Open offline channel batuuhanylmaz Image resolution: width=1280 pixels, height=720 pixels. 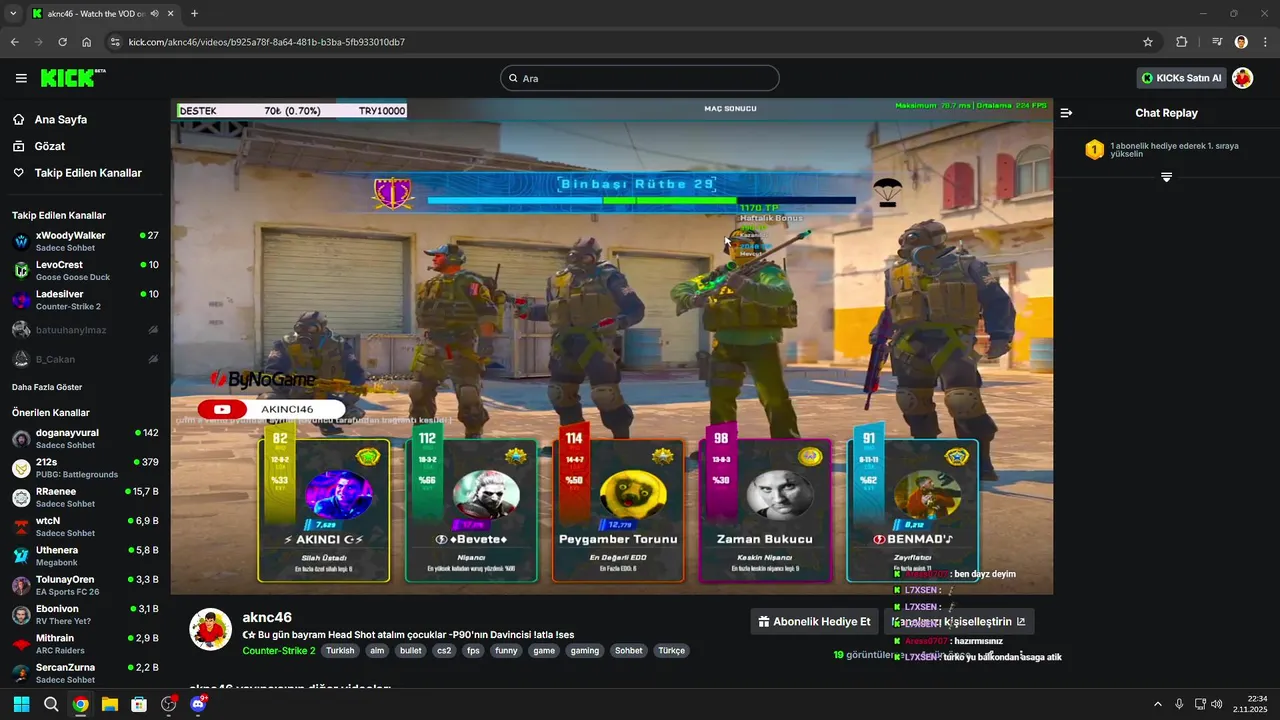point(85,329)
